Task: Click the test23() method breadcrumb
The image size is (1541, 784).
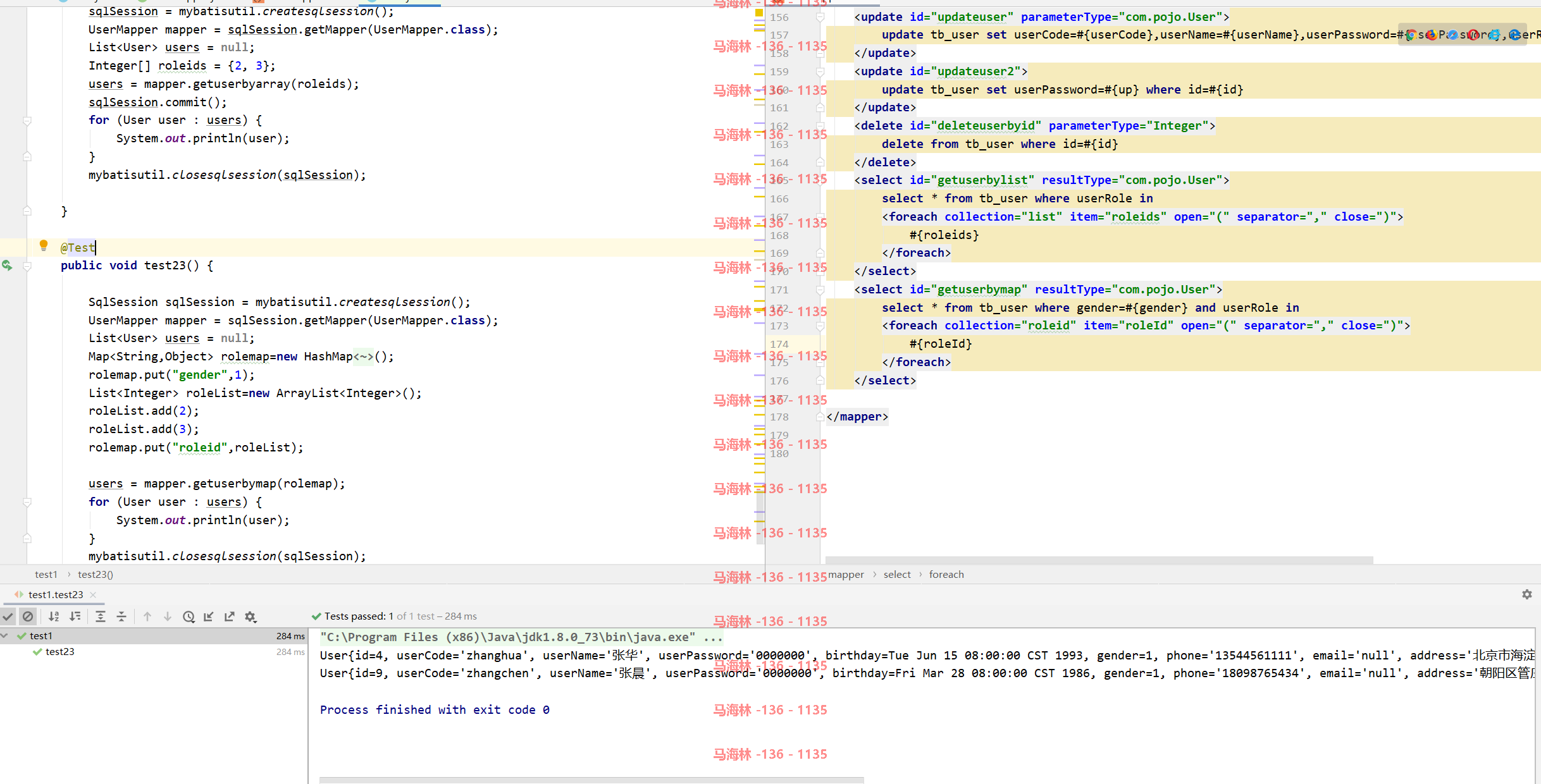Action: tap(96, 575)
